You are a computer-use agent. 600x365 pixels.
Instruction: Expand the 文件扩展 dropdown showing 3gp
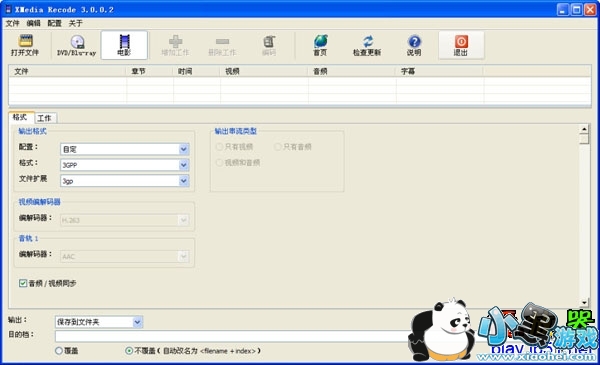[184, 181]
